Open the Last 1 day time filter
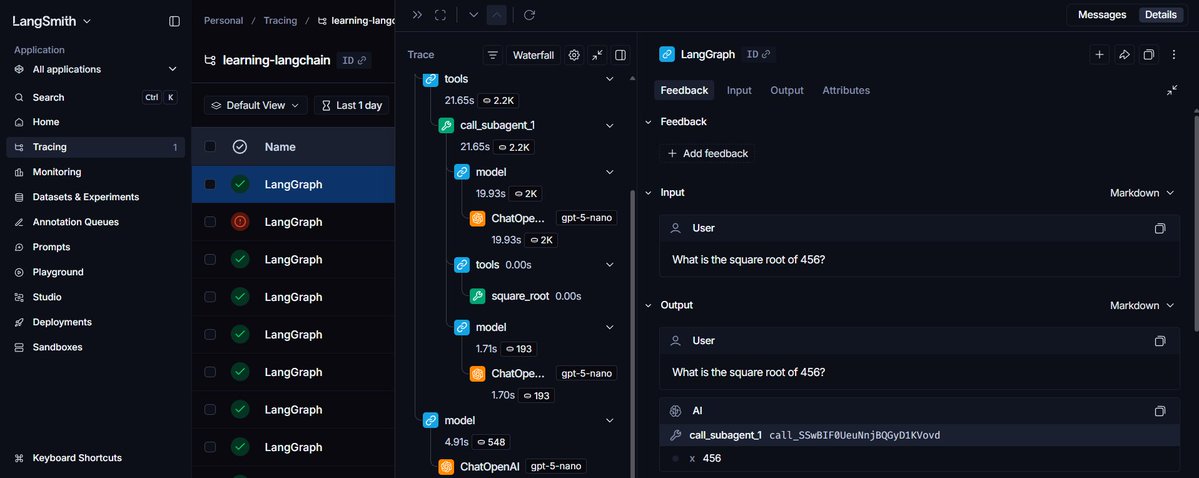 (352, 106)
